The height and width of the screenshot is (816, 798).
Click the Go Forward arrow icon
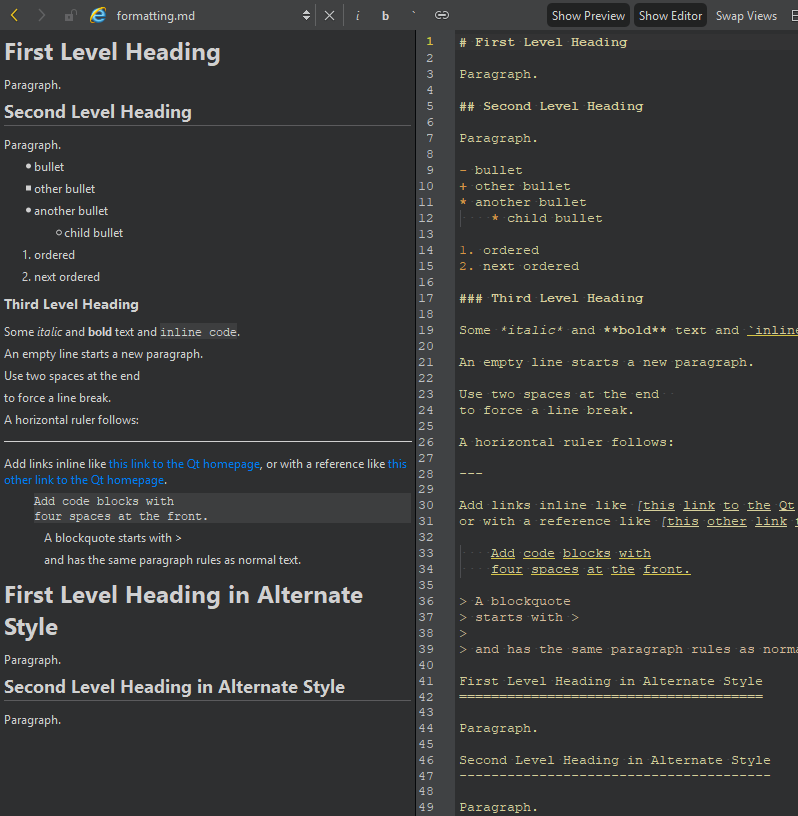pos(41,15)
